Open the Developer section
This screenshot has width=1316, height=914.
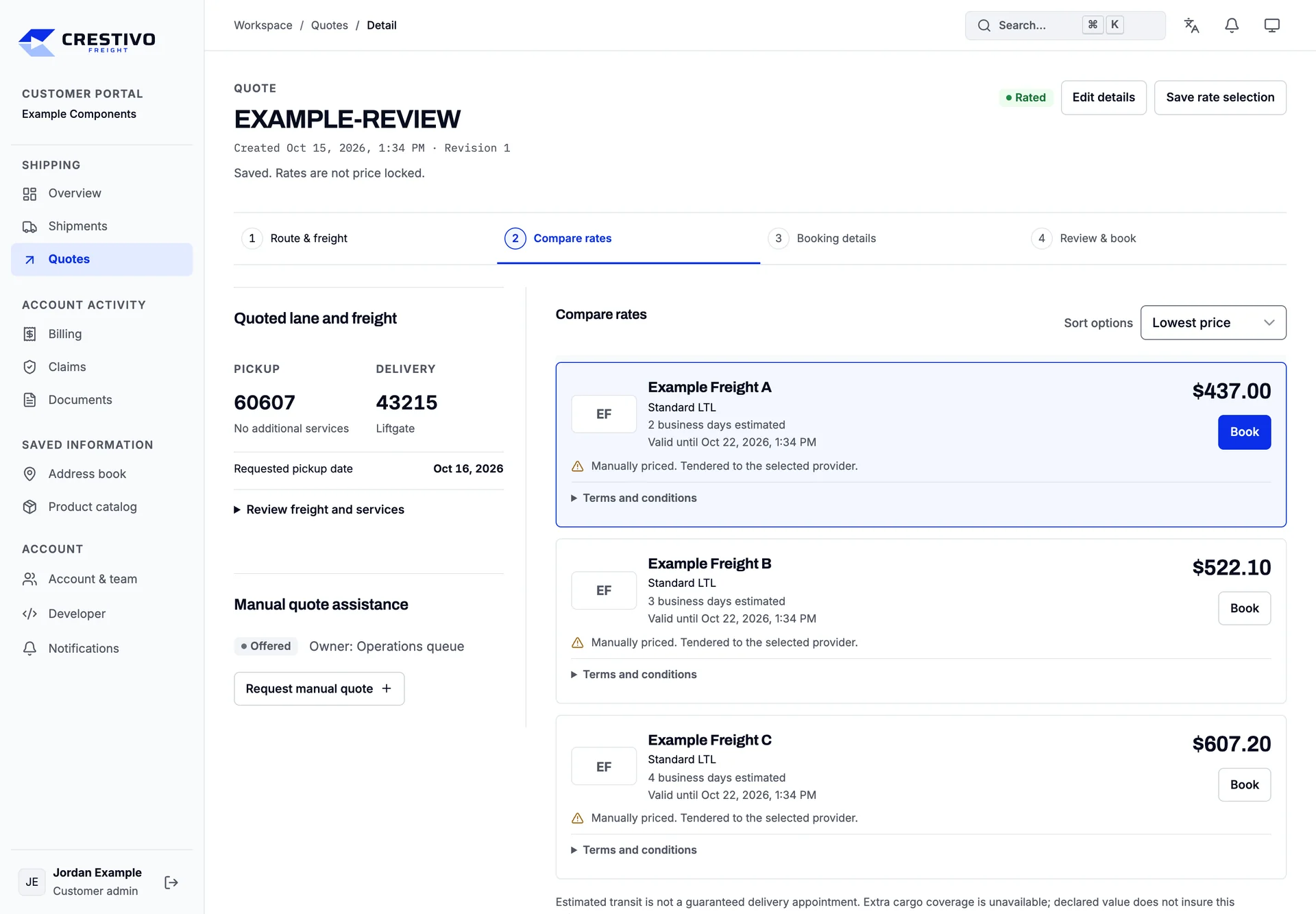[x=101, y=614]
